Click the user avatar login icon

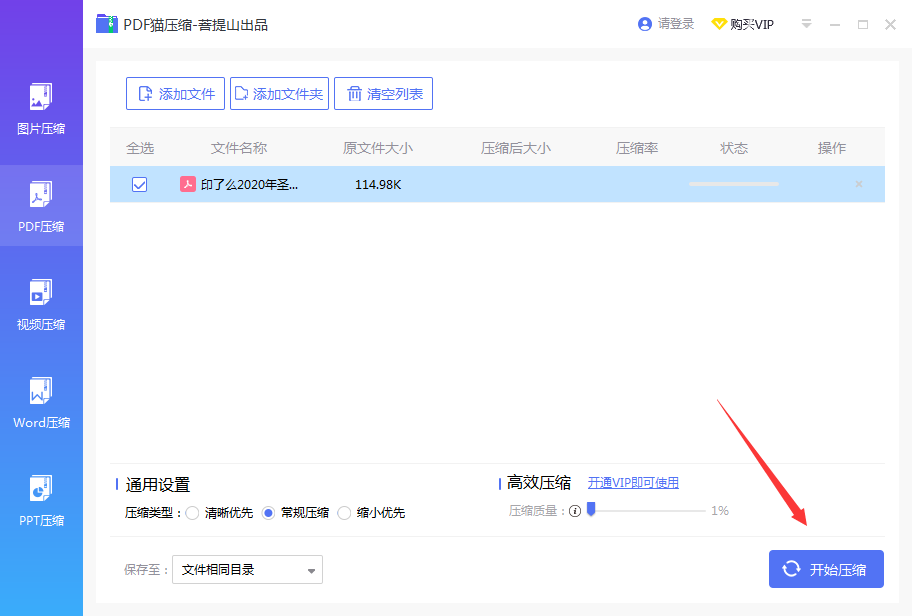[644, 24]
